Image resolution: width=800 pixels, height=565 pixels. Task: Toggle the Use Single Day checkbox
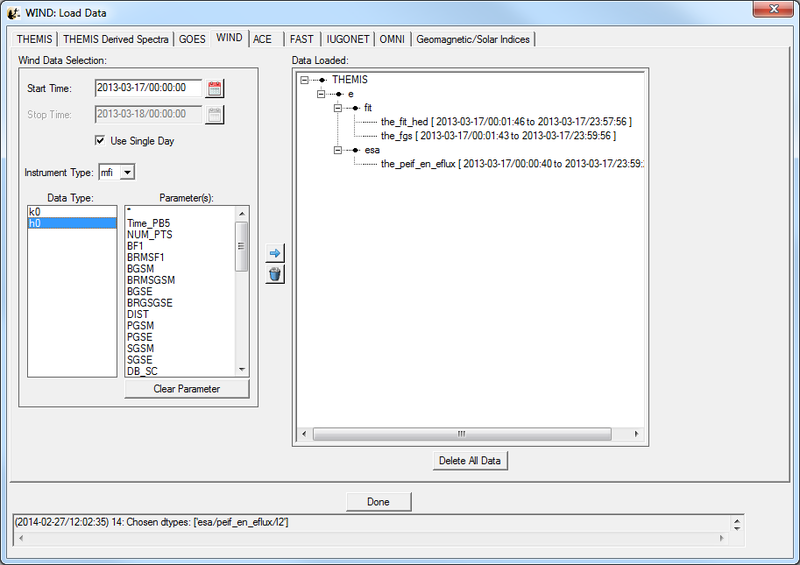point(100,141)
